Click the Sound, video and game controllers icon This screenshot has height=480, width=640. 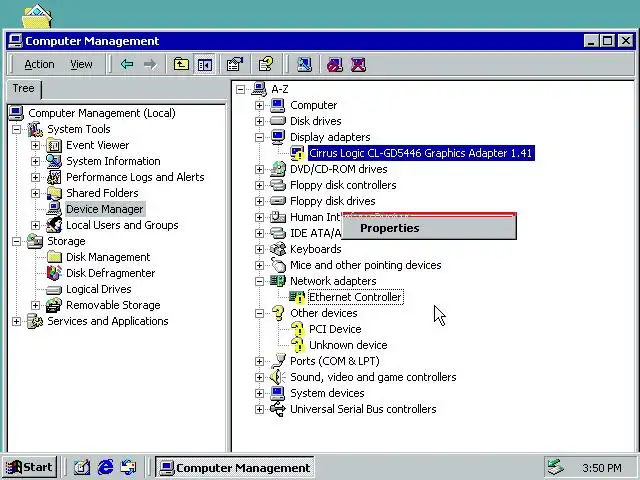[x=278, y=377]
